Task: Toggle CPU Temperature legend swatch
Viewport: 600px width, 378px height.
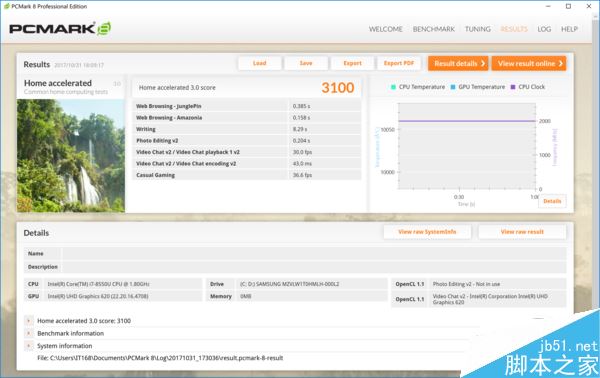Action: tap(393, 87)
